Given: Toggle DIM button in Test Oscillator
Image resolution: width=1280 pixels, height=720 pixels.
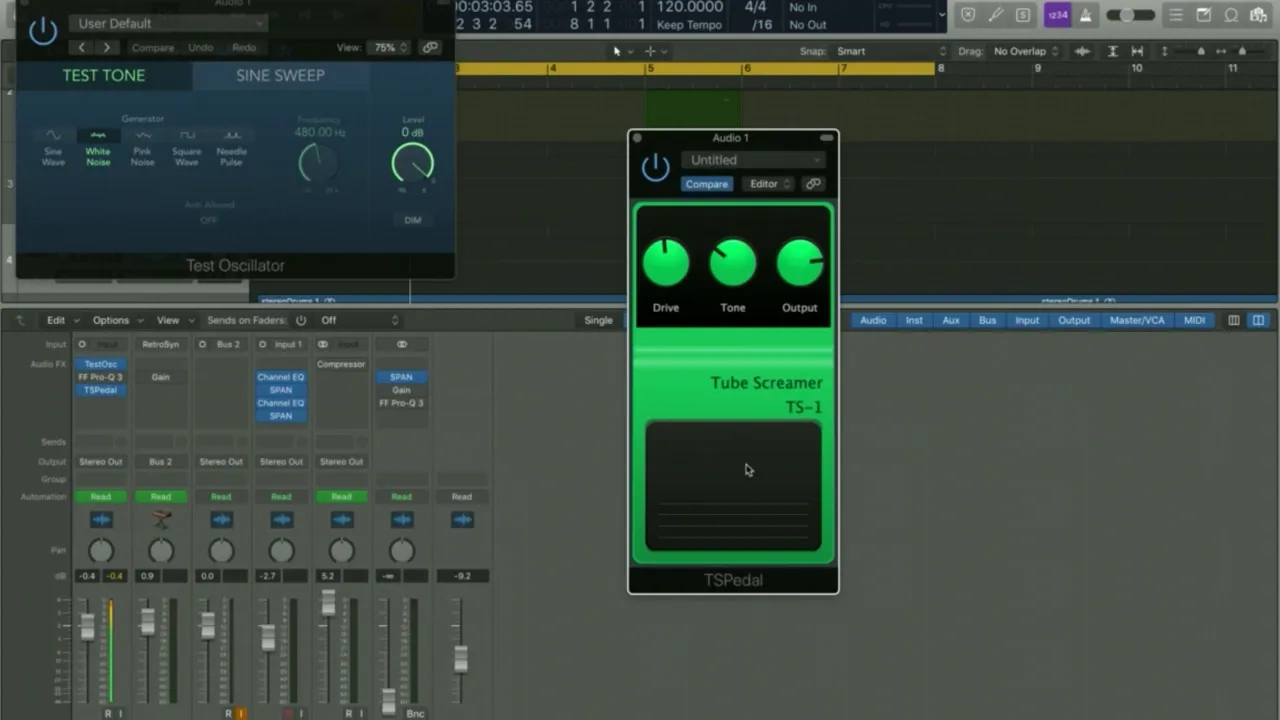Looking at the screenshot, I should 412,220.
